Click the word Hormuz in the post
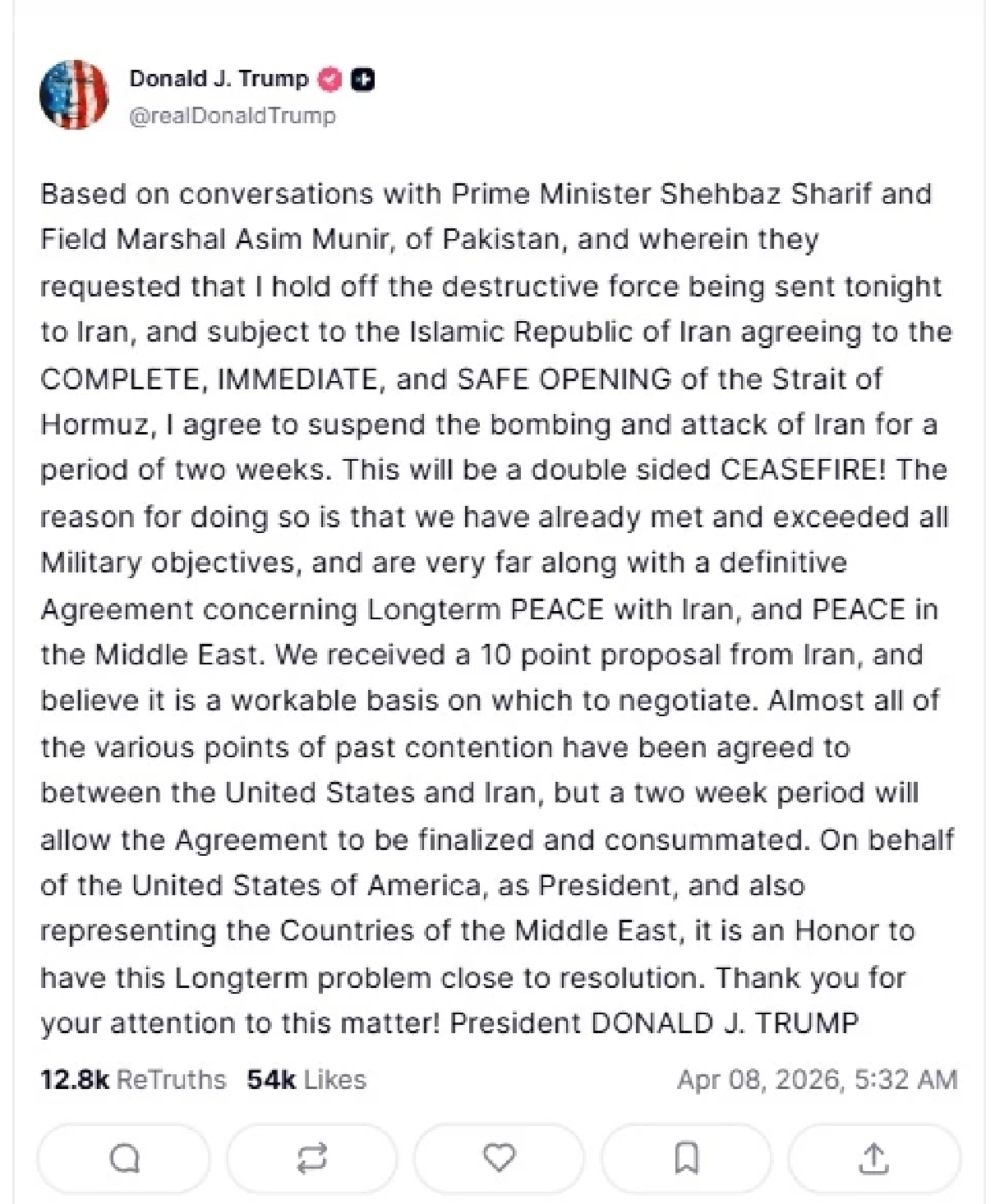The width and height of the screenshot is (986, 1204). pyautogui.click(x=94, y=425)
